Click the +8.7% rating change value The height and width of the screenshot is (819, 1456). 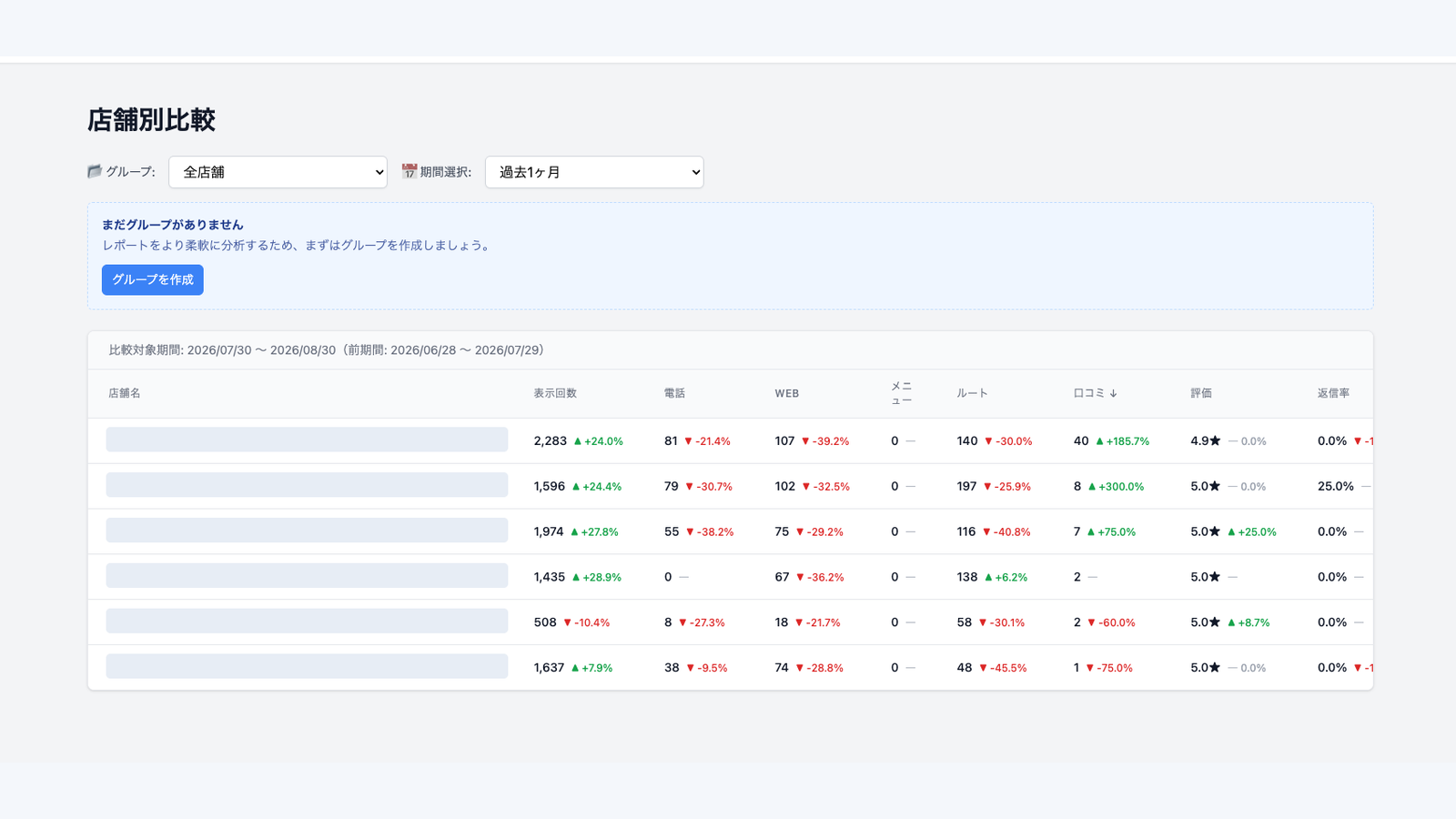[x=1249, y=623]
